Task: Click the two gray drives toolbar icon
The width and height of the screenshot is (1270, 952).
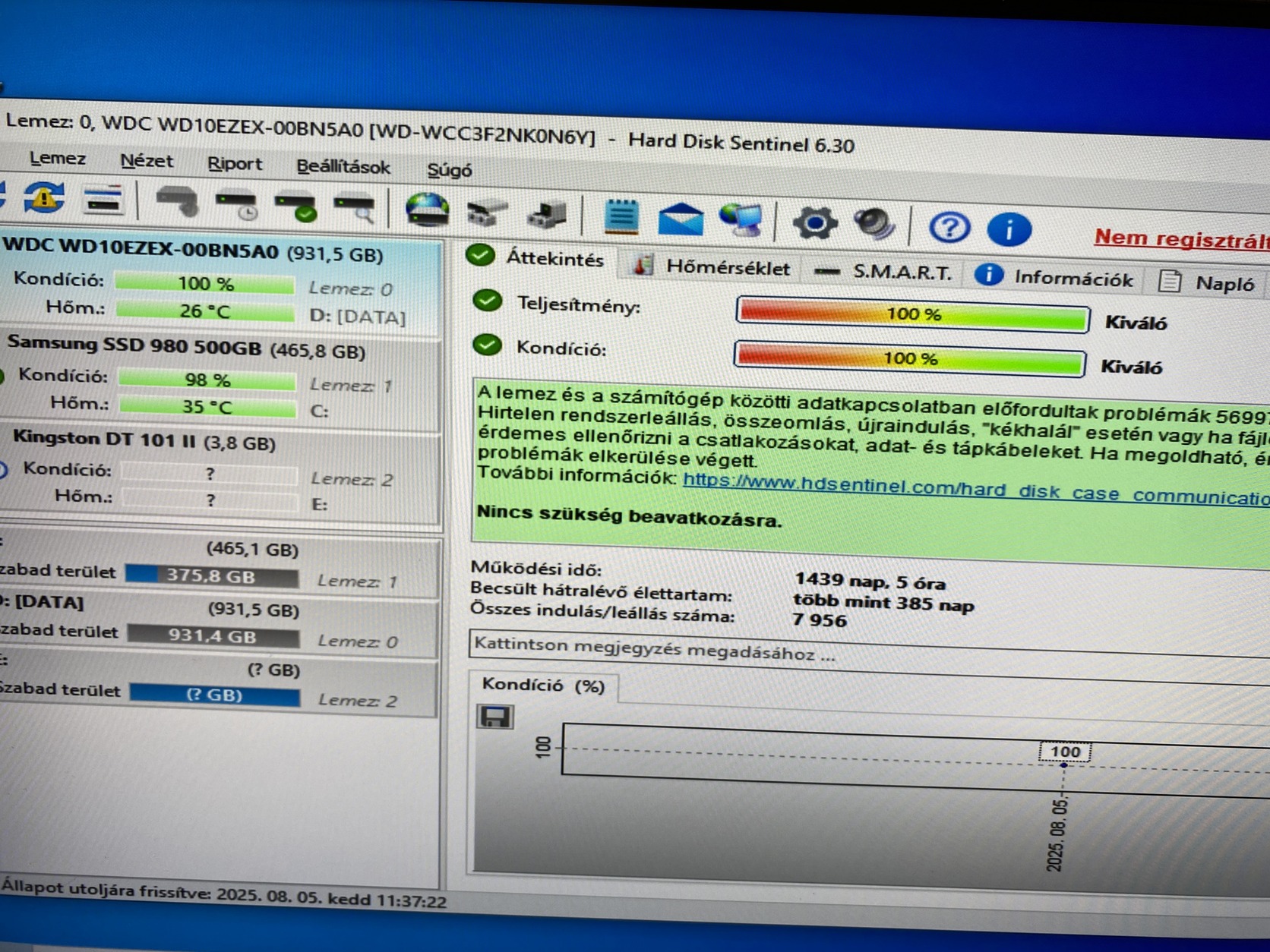Action: [x=487, y=213]
